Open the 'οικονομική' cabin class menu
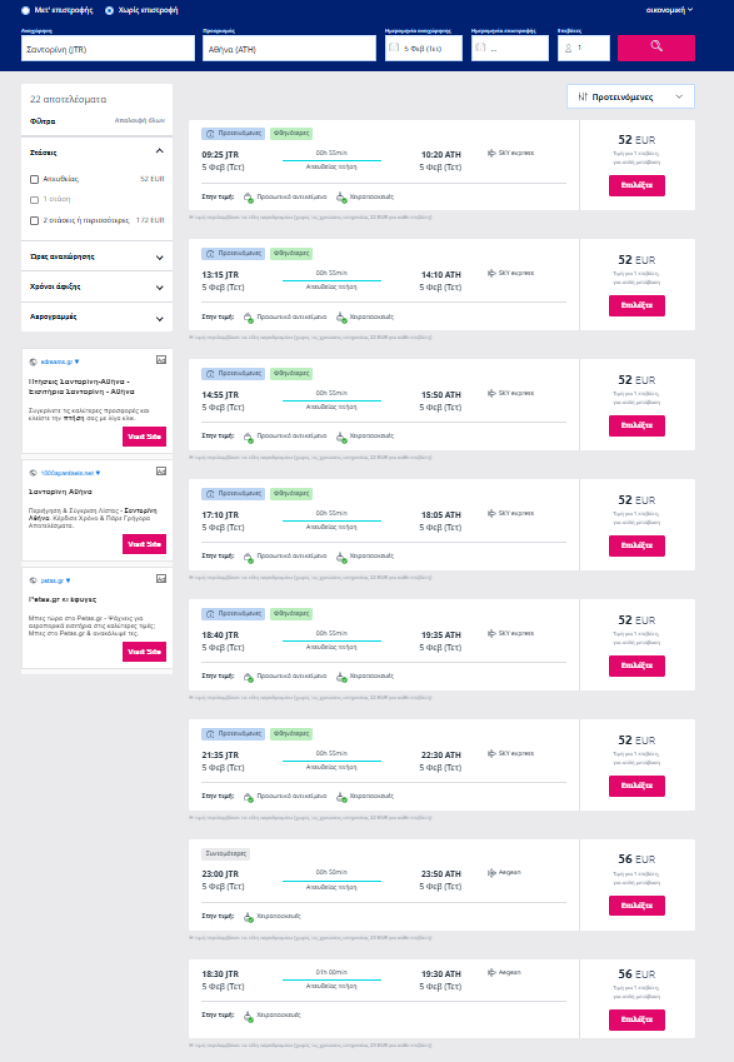The height and width of the screenshot is (1062, 734). pos(669,9)
